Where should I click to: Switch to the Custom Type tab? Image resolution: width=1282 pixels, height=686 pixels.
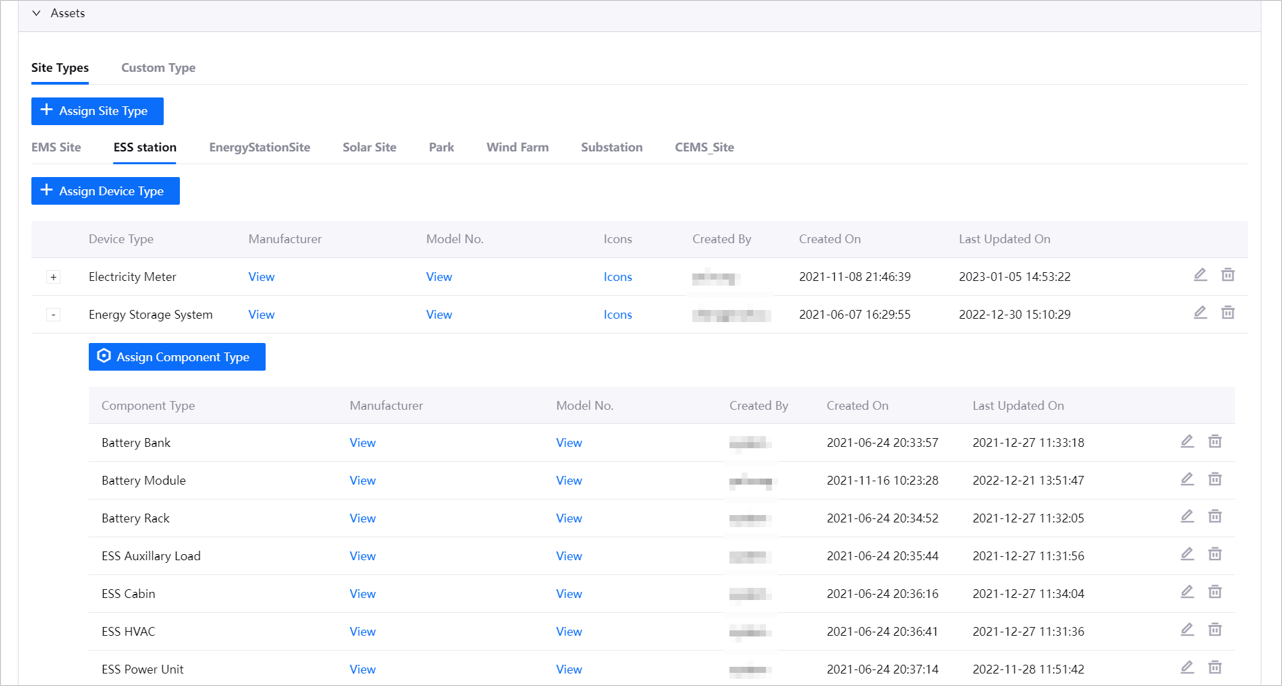[158, 68]
